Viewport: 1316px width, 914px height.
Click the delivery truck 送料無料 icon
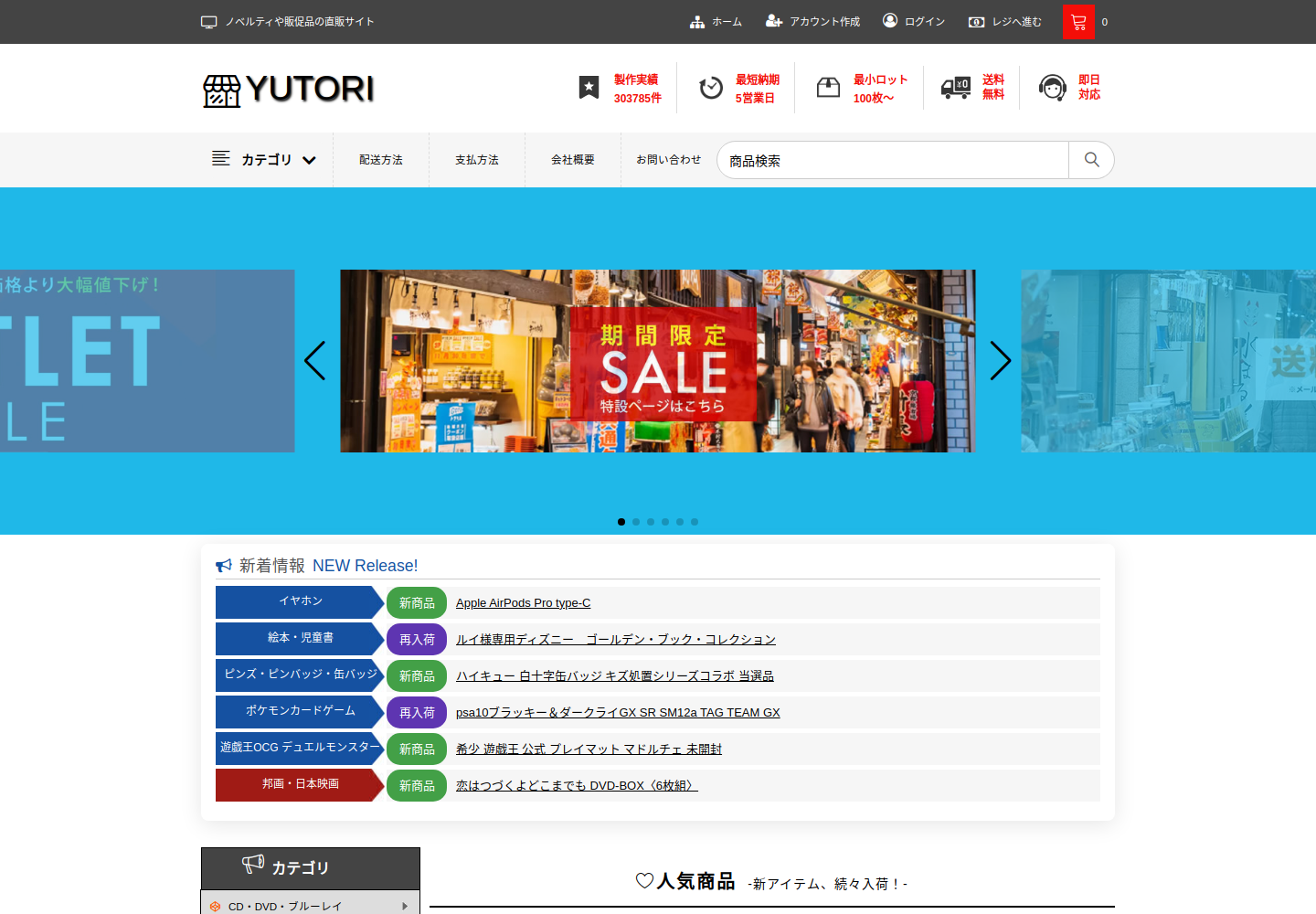coord(956,88)
